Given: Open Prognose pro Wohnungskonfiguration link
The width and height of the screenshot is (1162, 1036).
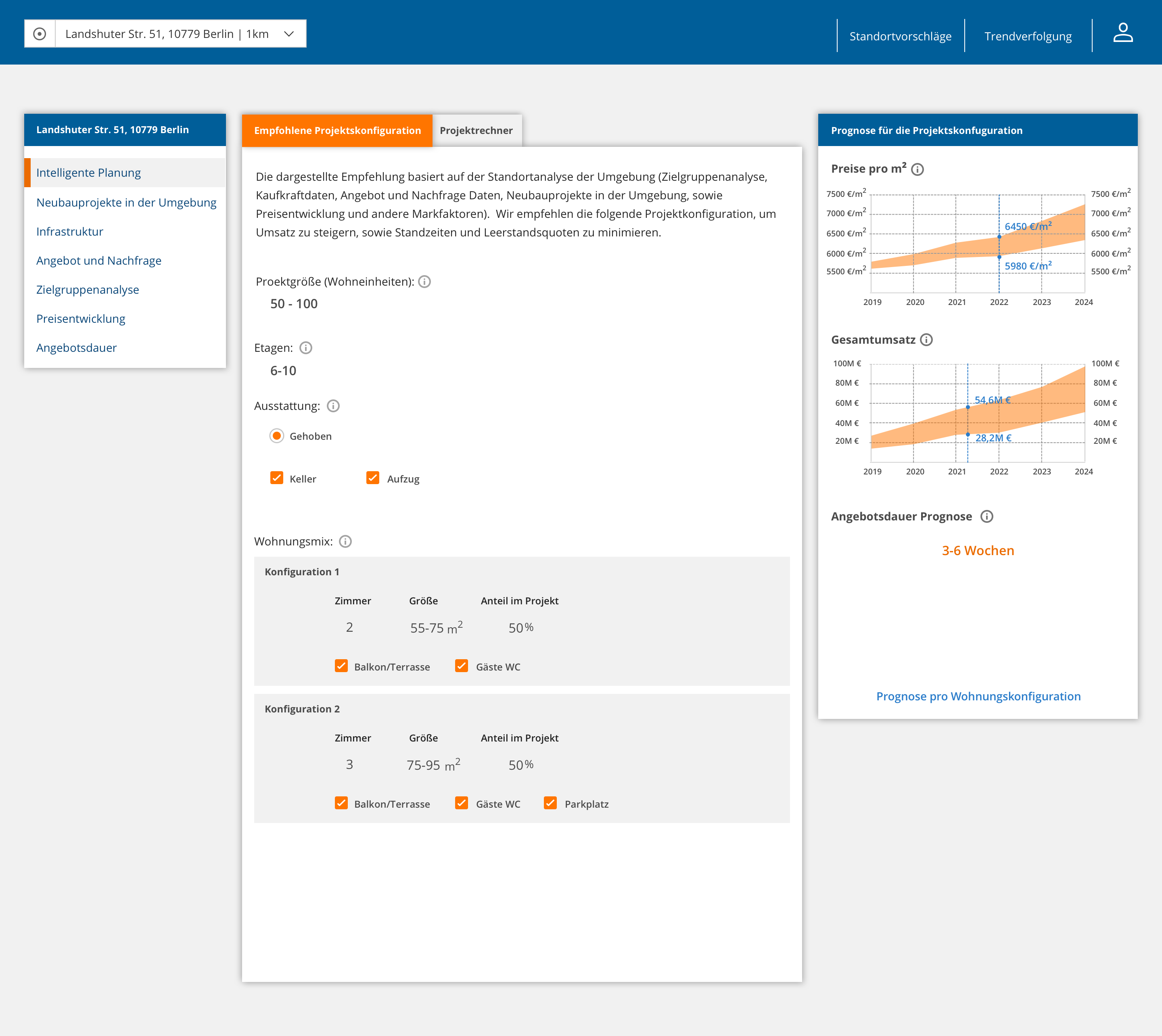Looking at the screenshot, I should 978,696.
